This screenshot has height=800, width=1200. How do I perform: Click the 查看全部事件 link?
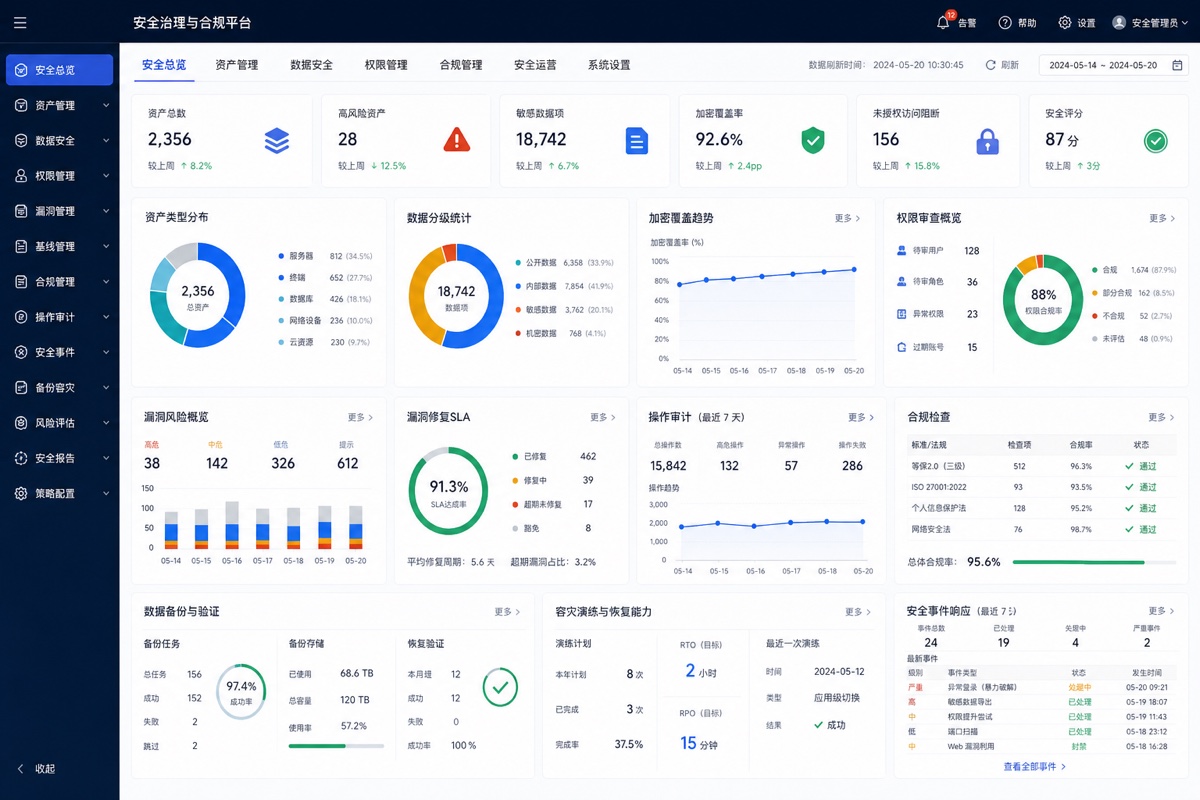click(1035, 767)
